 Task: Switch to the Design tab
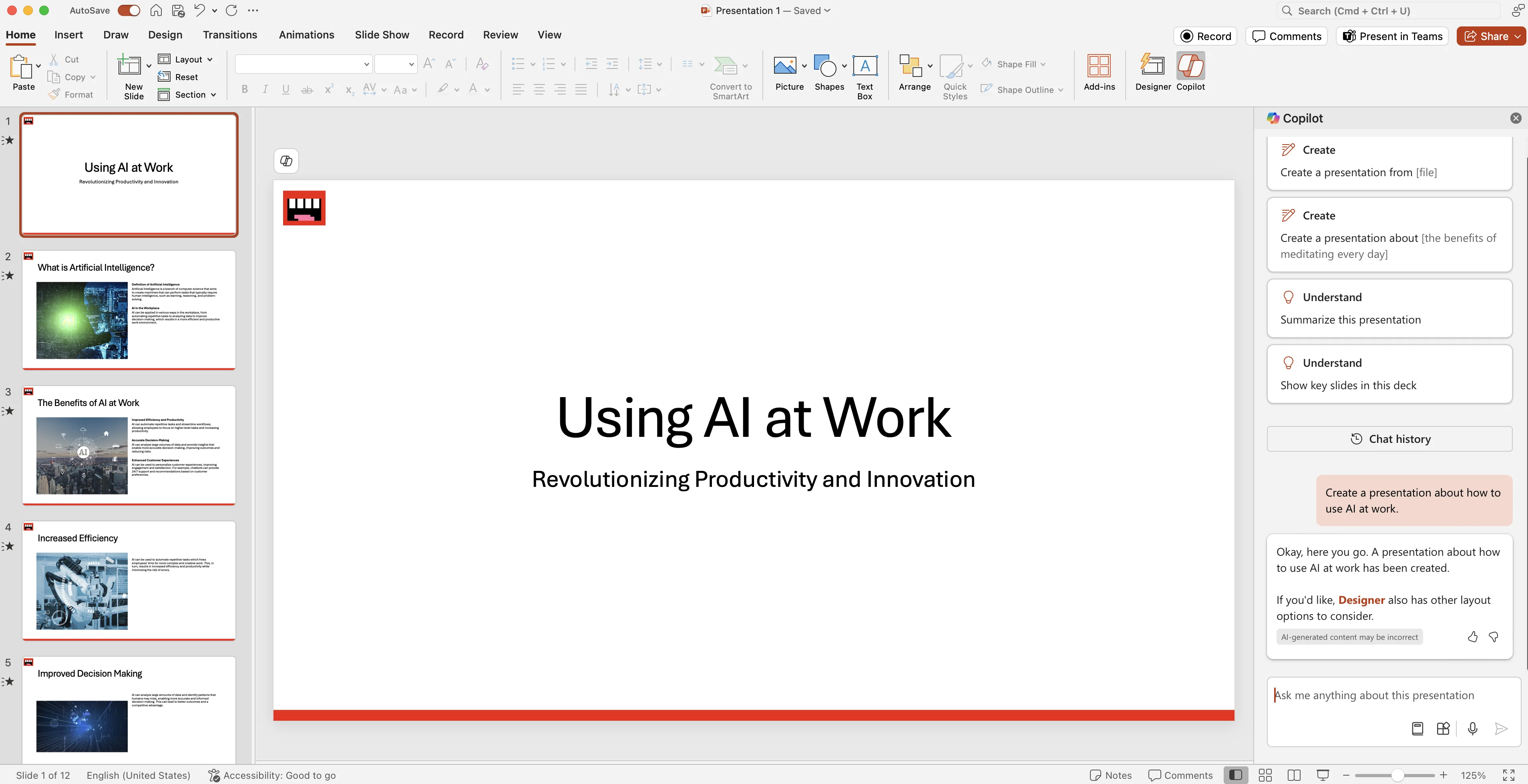(x=165, y=35)
